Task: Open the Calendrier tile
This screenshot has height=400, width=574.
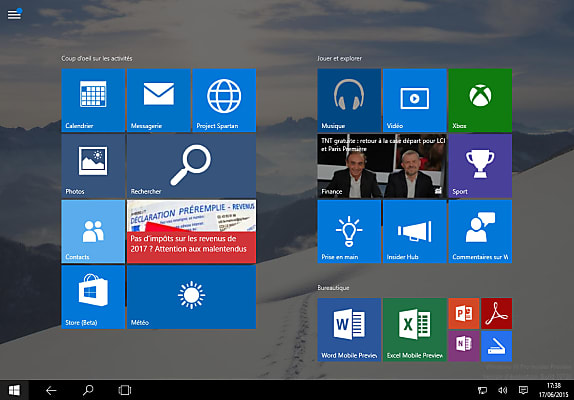Action: point(93,100)
